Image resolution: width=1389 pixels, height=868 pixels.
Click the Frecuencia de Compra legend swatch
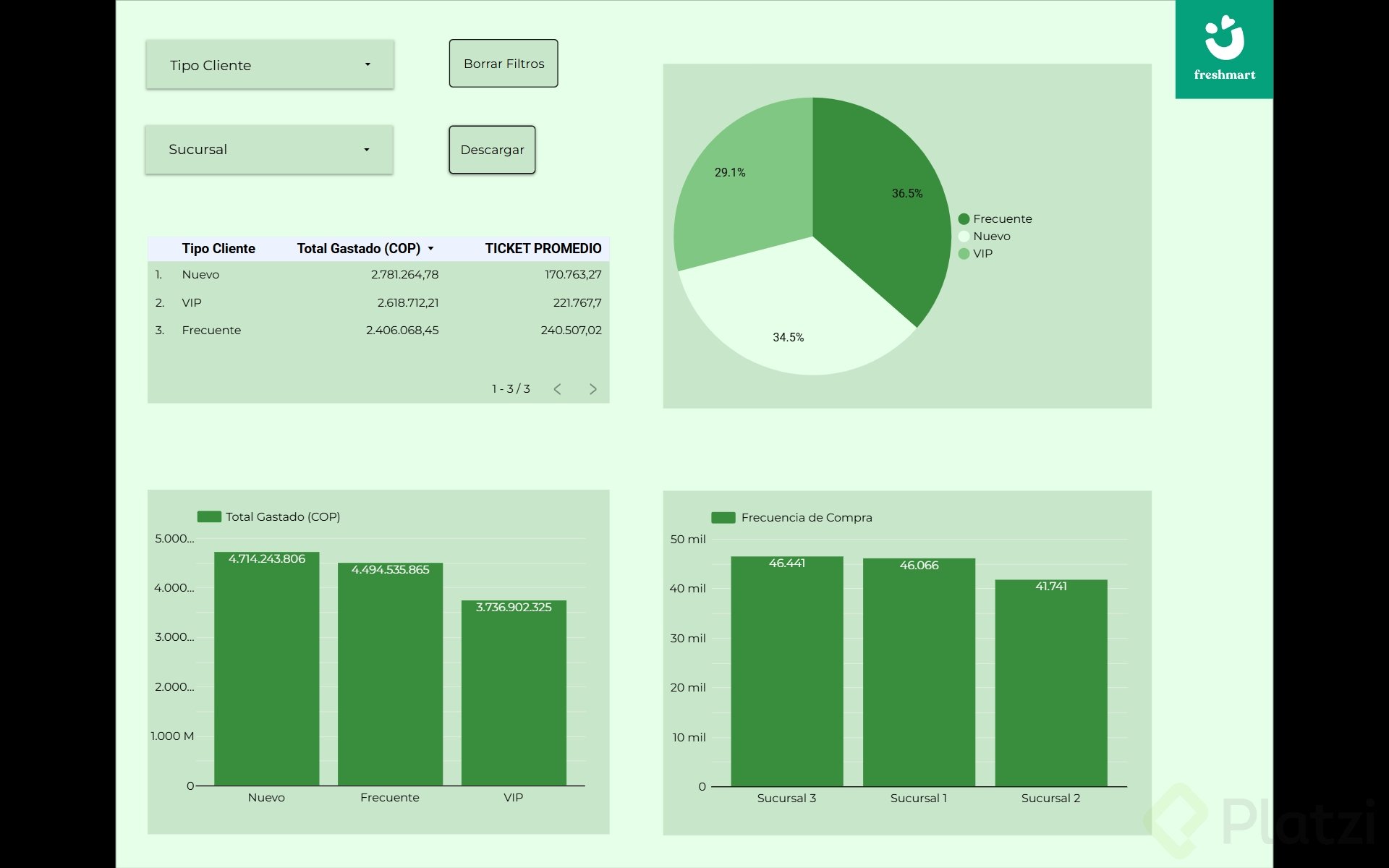[723, 518]
